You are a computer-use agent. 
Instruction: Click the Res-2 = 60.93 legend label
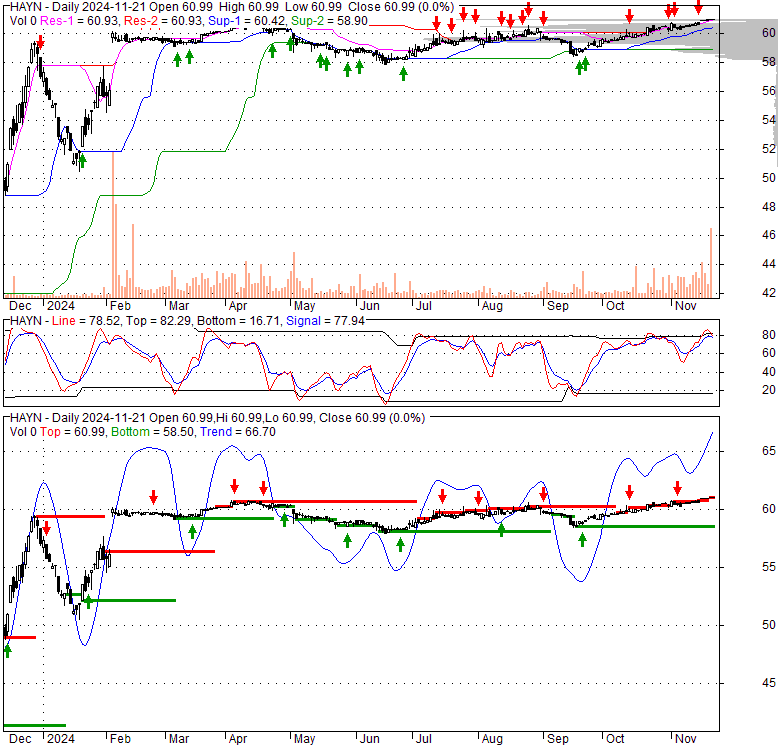click(x=163, y=21)
